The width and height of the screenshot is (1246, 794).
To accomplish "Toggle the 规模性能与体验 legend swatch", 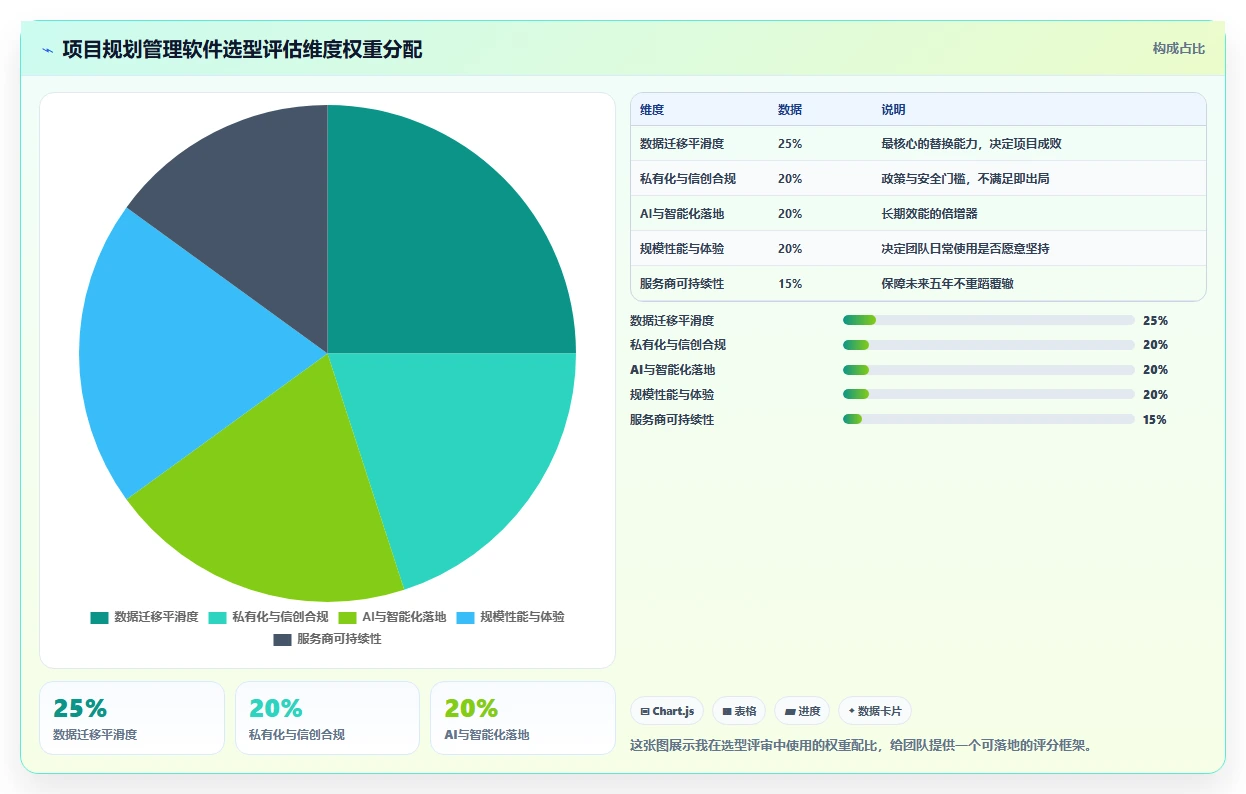I will [x=465, y=617].
